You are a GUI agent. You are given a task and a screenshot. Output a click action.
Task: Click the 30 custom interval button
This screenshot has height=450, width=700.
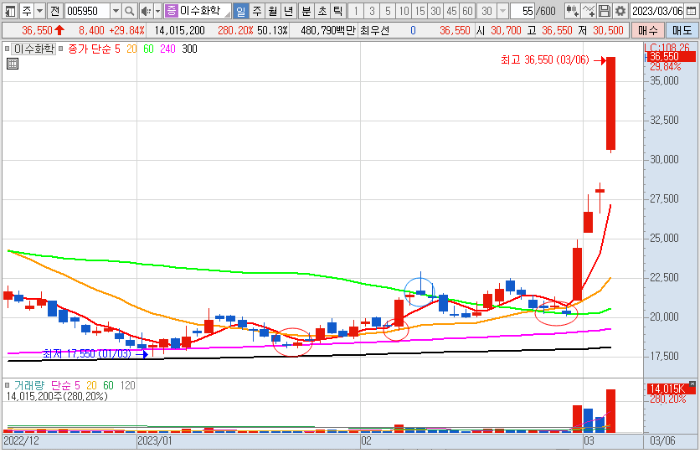pyautogui.click(x=487, y=10)
